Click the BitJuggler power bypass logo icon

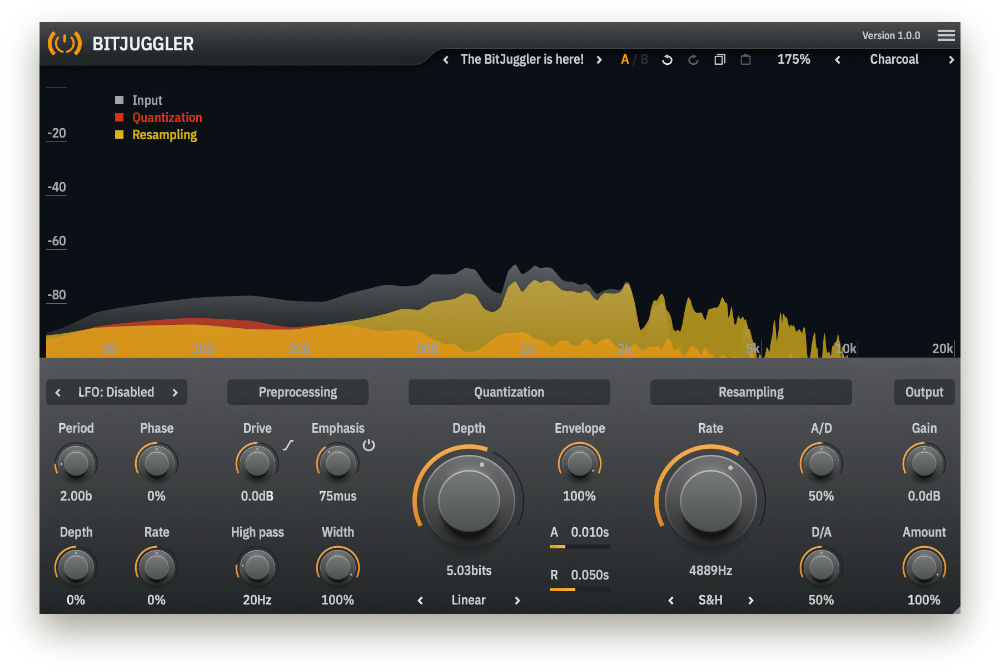tap(64, 43)
